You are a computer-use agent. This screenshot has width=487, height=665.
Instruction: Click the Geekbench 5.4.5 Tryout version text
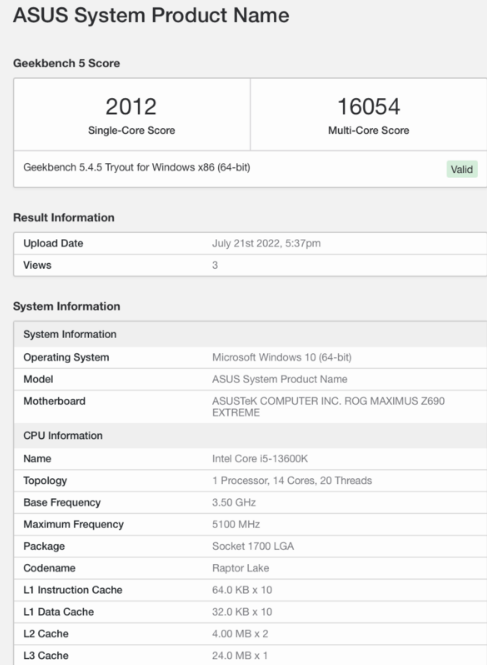(137, 167)
